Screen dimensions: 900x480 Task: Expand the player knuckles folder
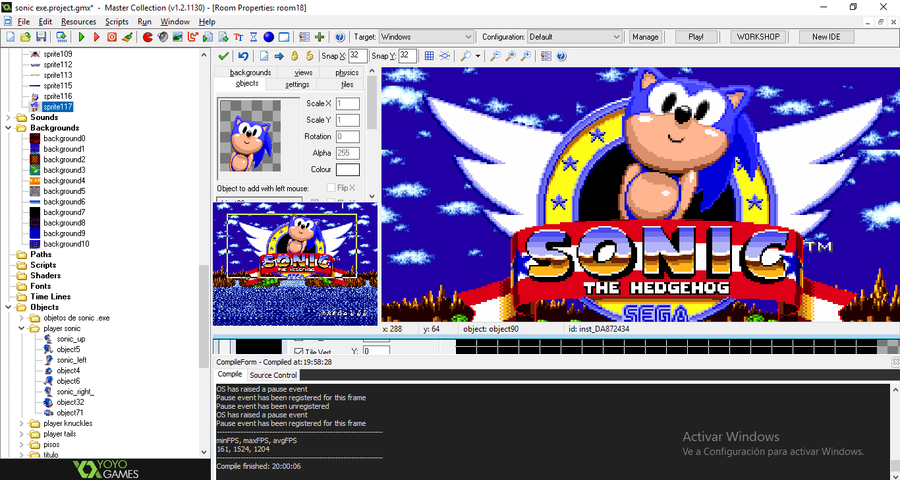point(21,423)
